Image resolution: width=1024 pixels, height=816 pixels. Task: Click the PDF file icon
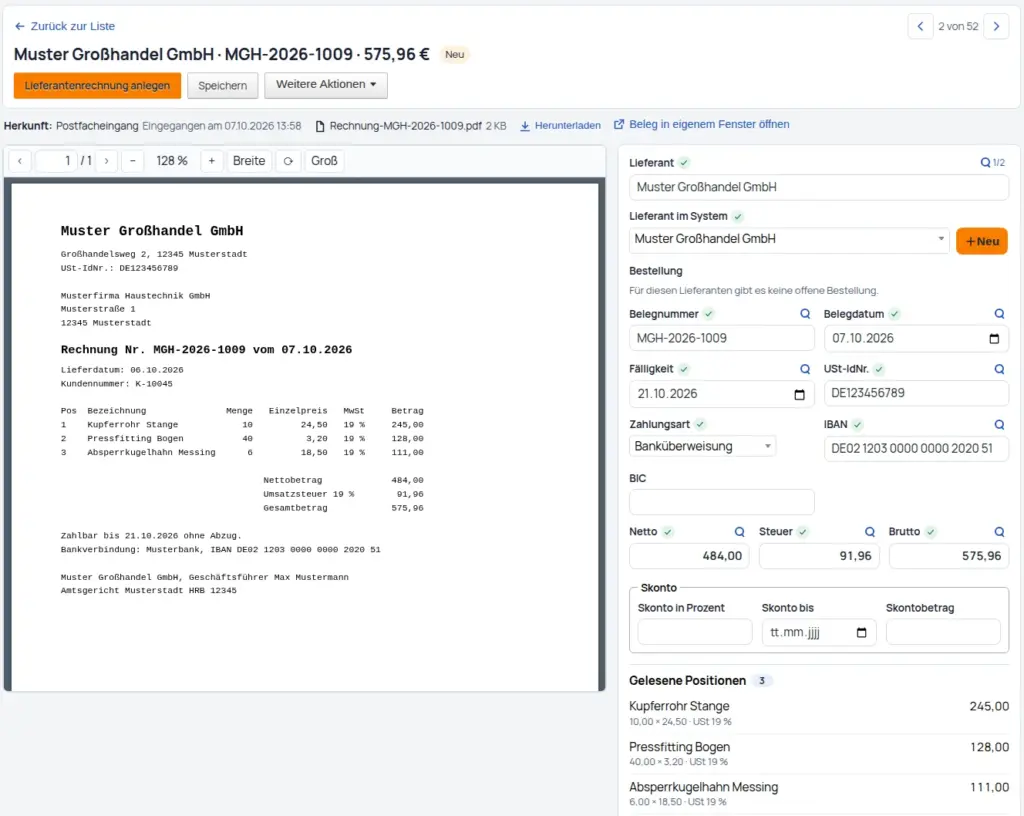coord(320,126)
